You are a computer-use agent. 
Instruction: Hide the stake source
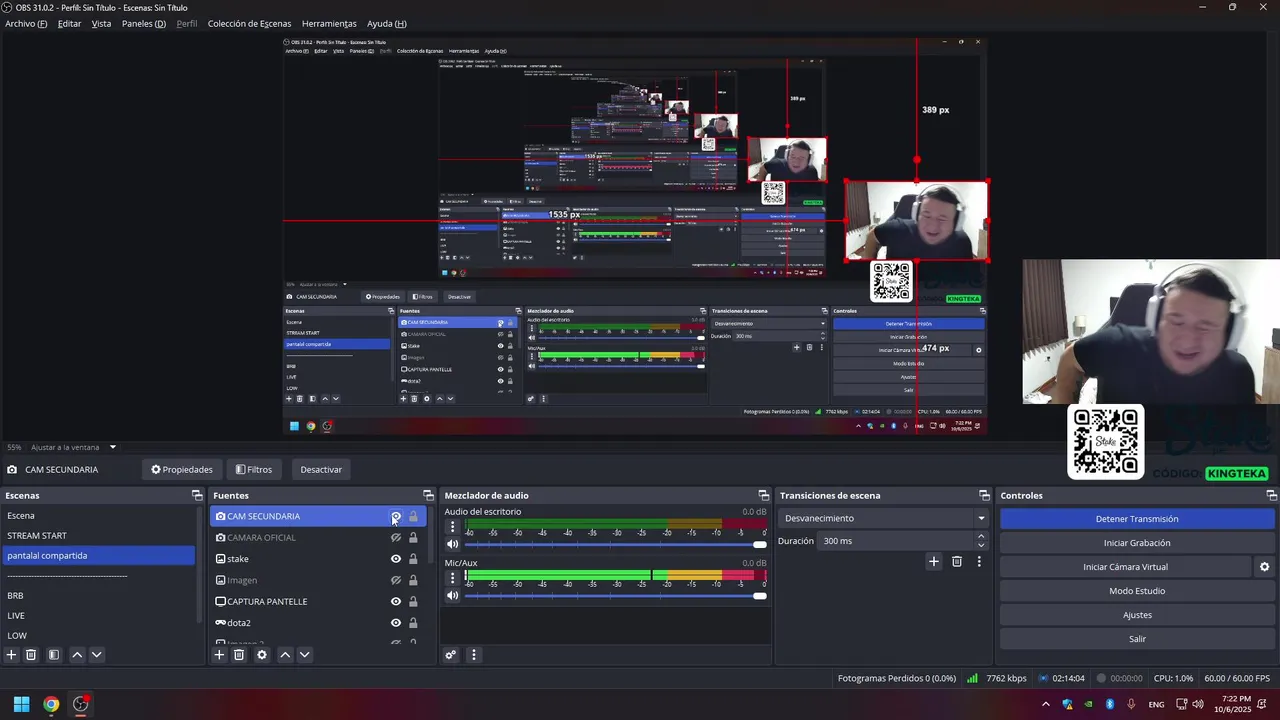(x=396, y=559)
